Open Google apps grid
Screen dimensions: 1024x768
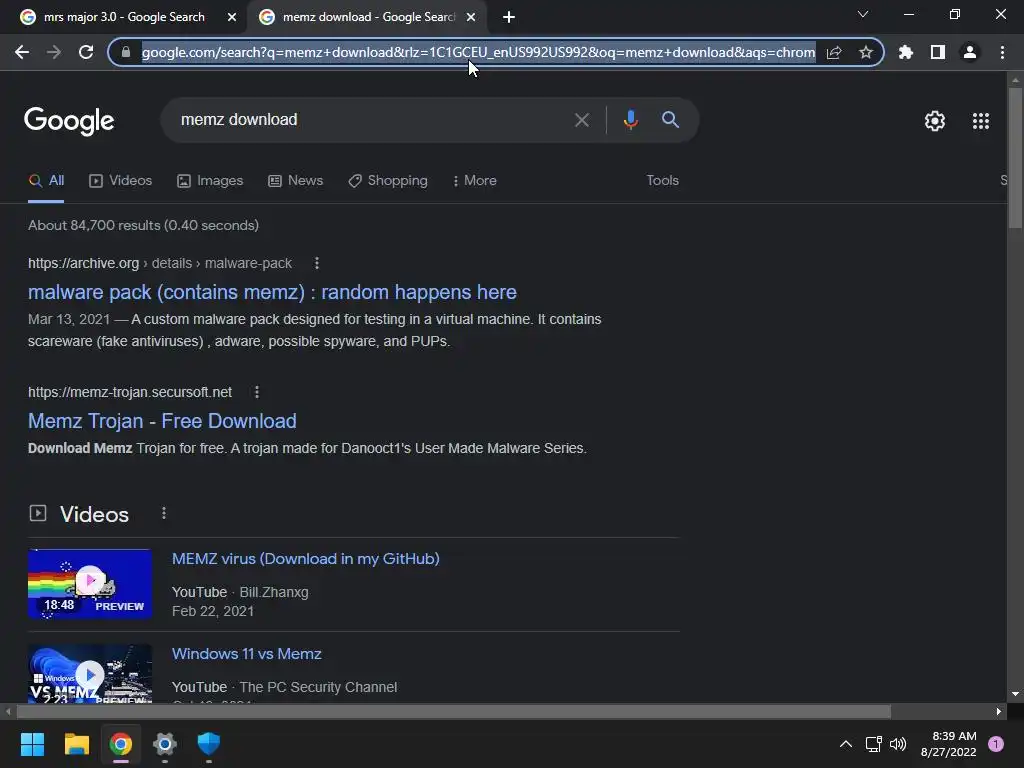tap(980, 121)
